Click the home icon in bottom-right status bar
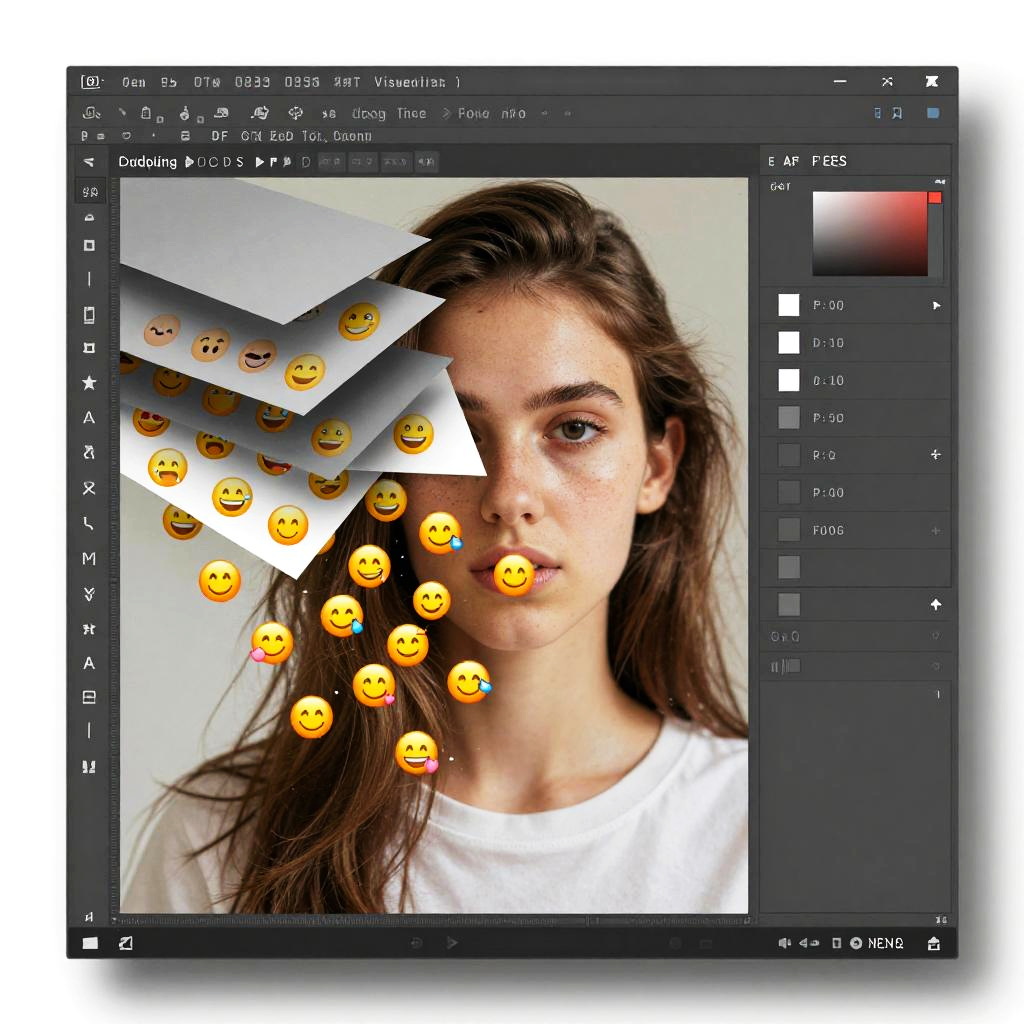The image size is (1024, 1024). tap(933, 943)
